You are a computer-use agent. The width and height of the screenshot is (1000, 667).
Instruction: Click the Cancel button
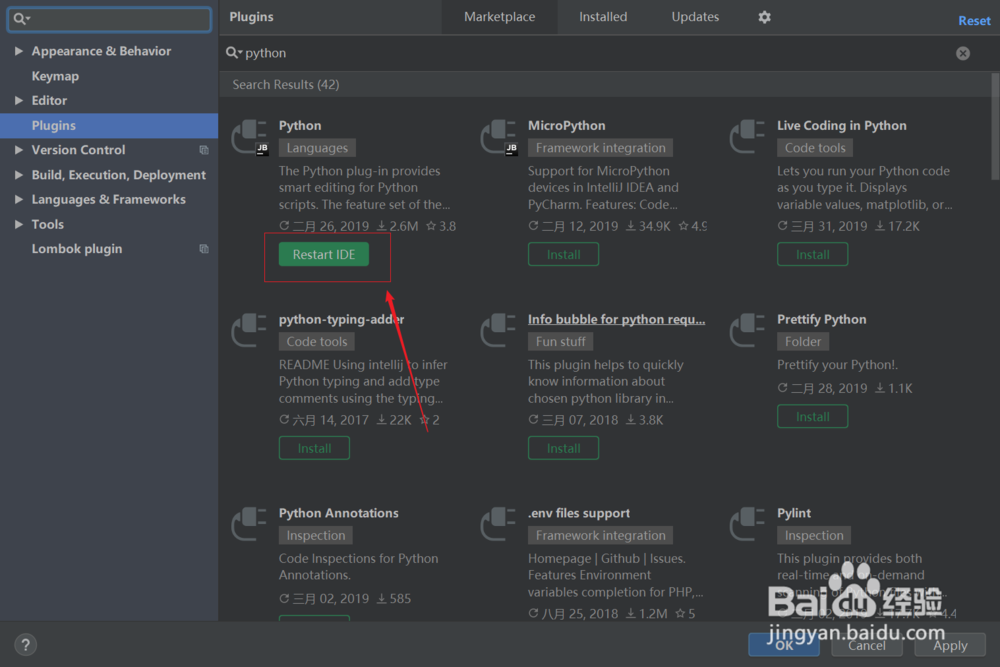[x=867, y=645]
